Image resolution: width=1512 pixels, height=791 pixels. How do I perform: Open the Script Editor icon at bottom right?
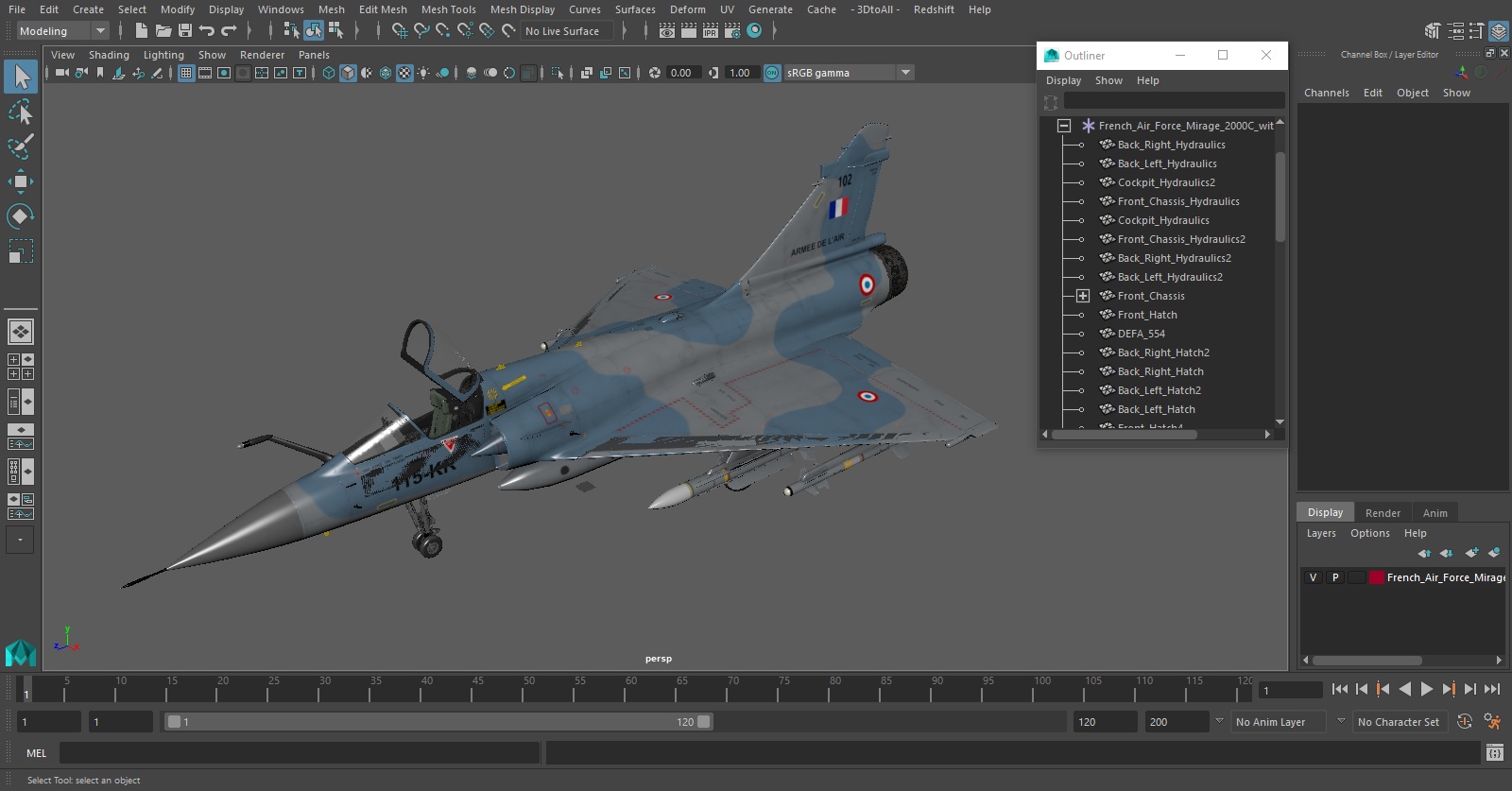coord(1494,753)
